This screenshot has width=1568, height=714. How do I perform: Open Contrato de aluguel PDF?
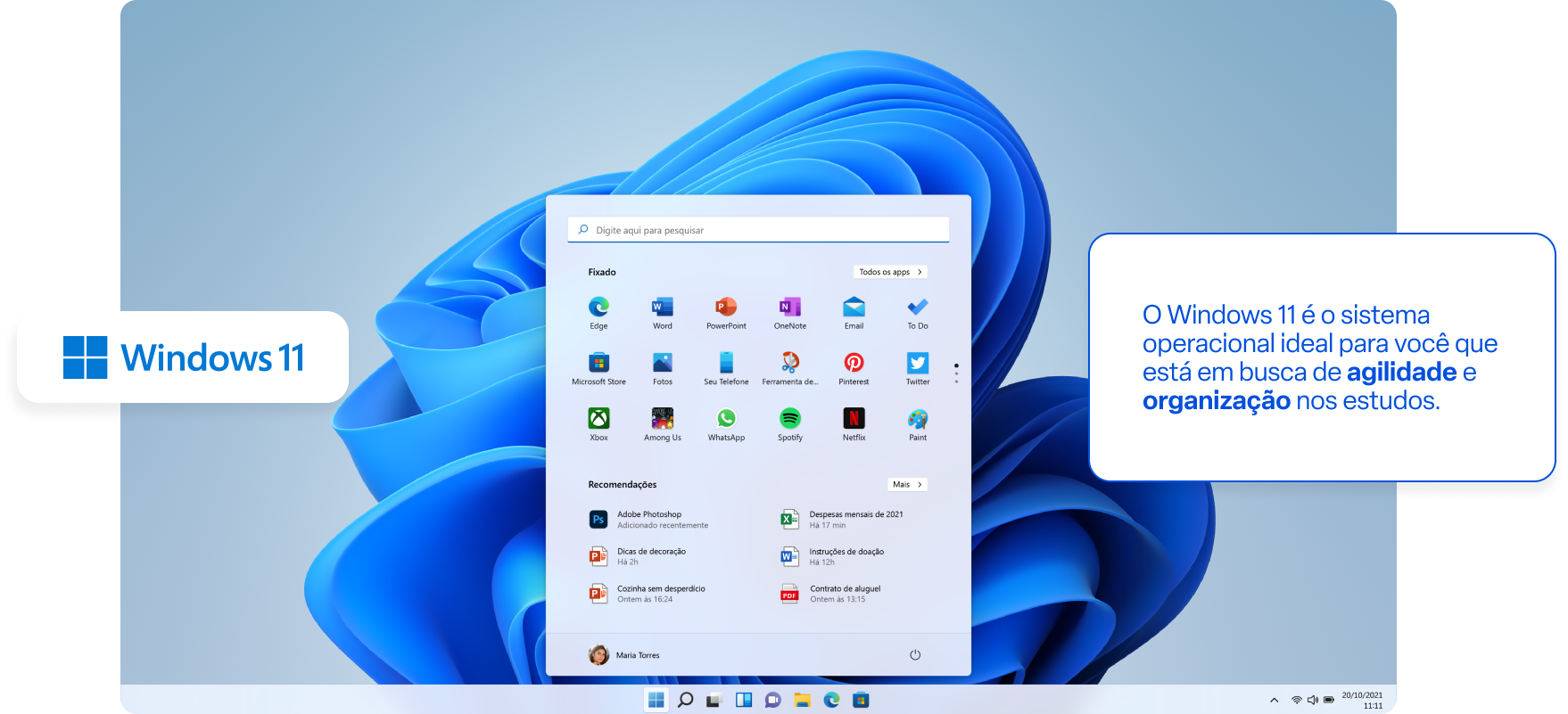coord(831,594)
